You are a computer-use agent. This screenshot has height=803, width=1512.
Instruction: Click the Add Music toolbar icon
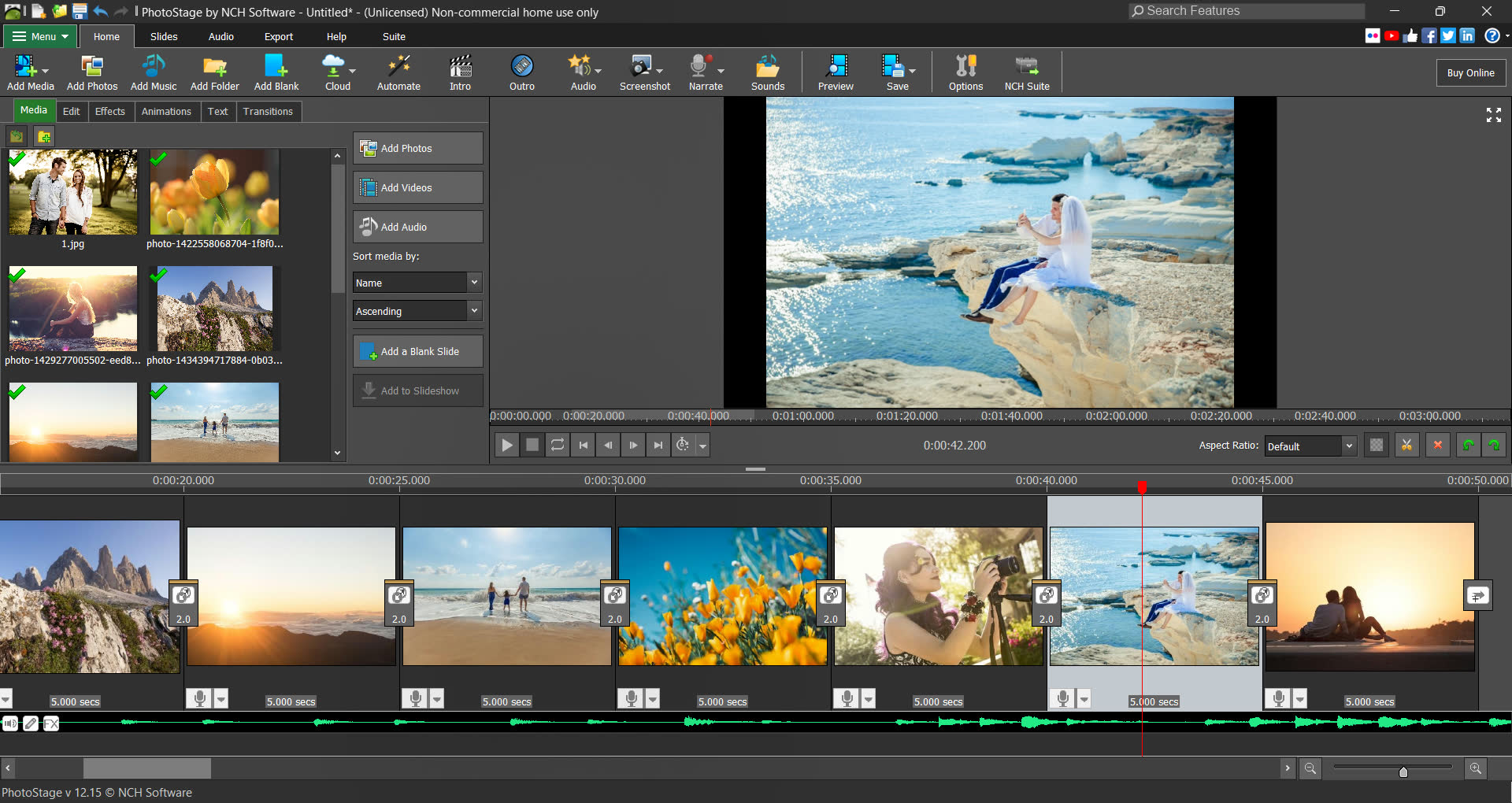(154, 72)
